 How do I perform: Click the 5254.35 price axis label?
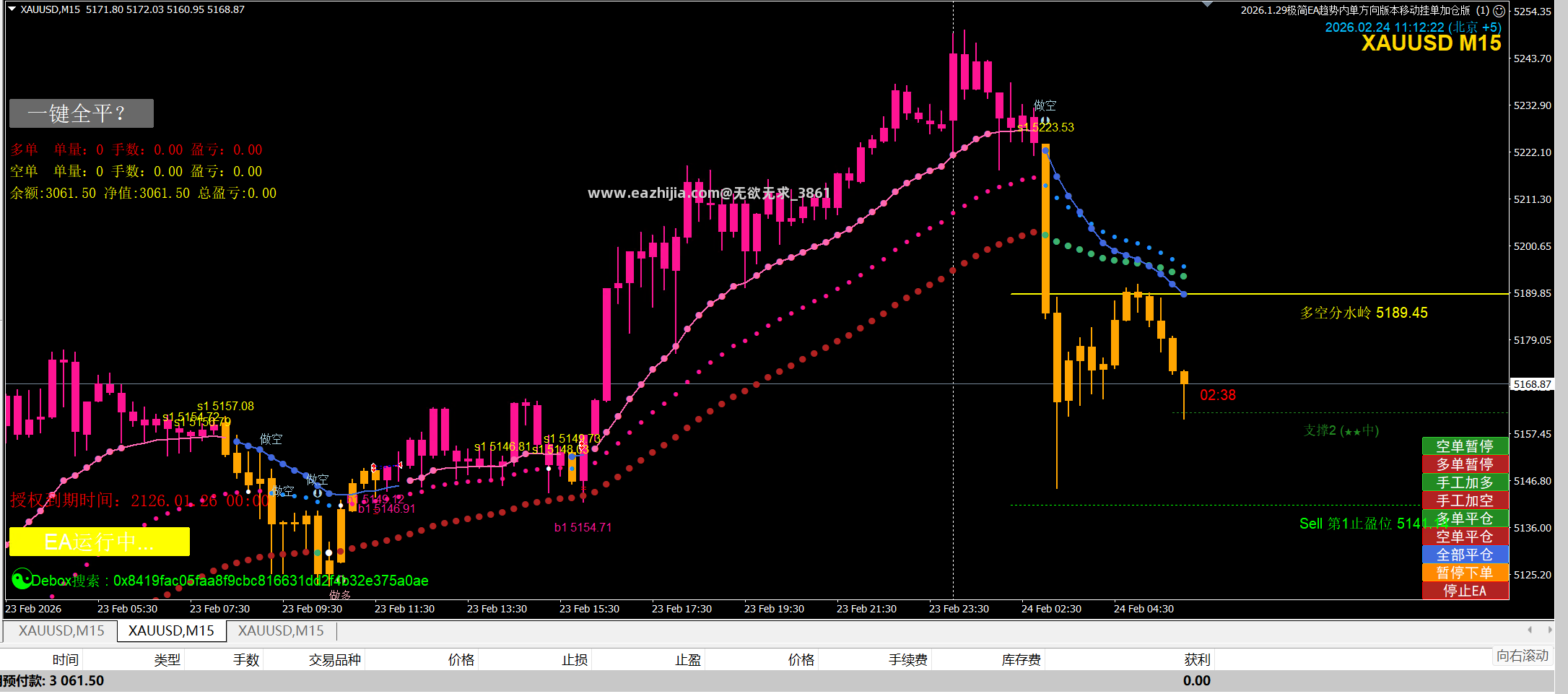(1533, 11)
